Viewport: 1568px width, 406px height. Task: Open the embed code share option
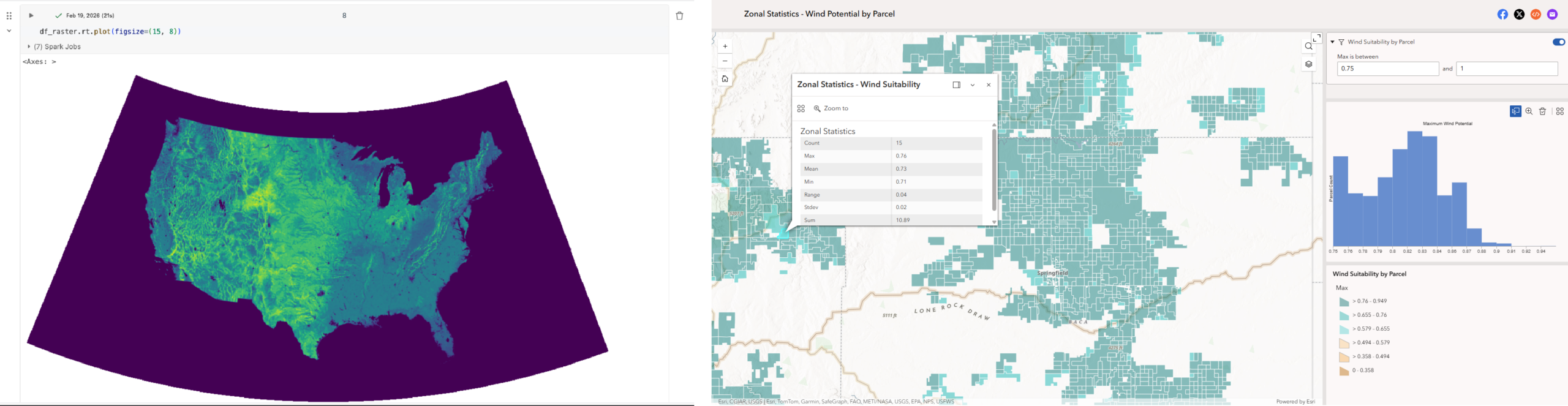(x=1536, y=14)
